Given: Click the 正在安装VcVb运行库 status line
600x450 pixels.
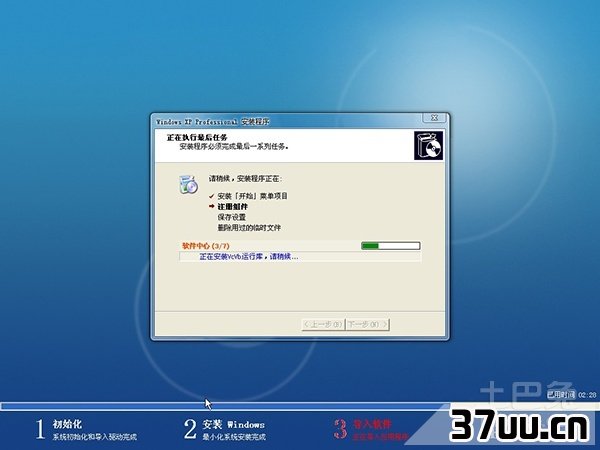Looking at the screenshot, I should [x=249, y=256].
